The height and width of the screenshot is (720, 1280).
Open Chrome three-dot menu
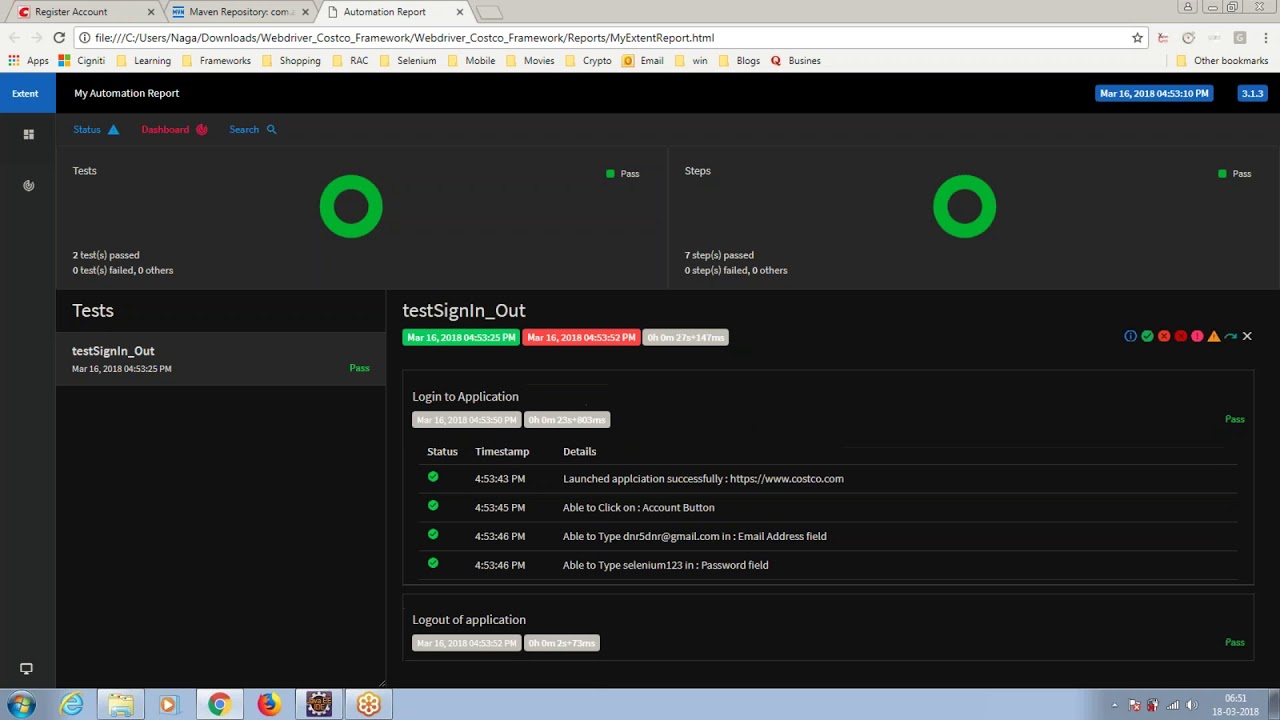(x=1265, y=37)
